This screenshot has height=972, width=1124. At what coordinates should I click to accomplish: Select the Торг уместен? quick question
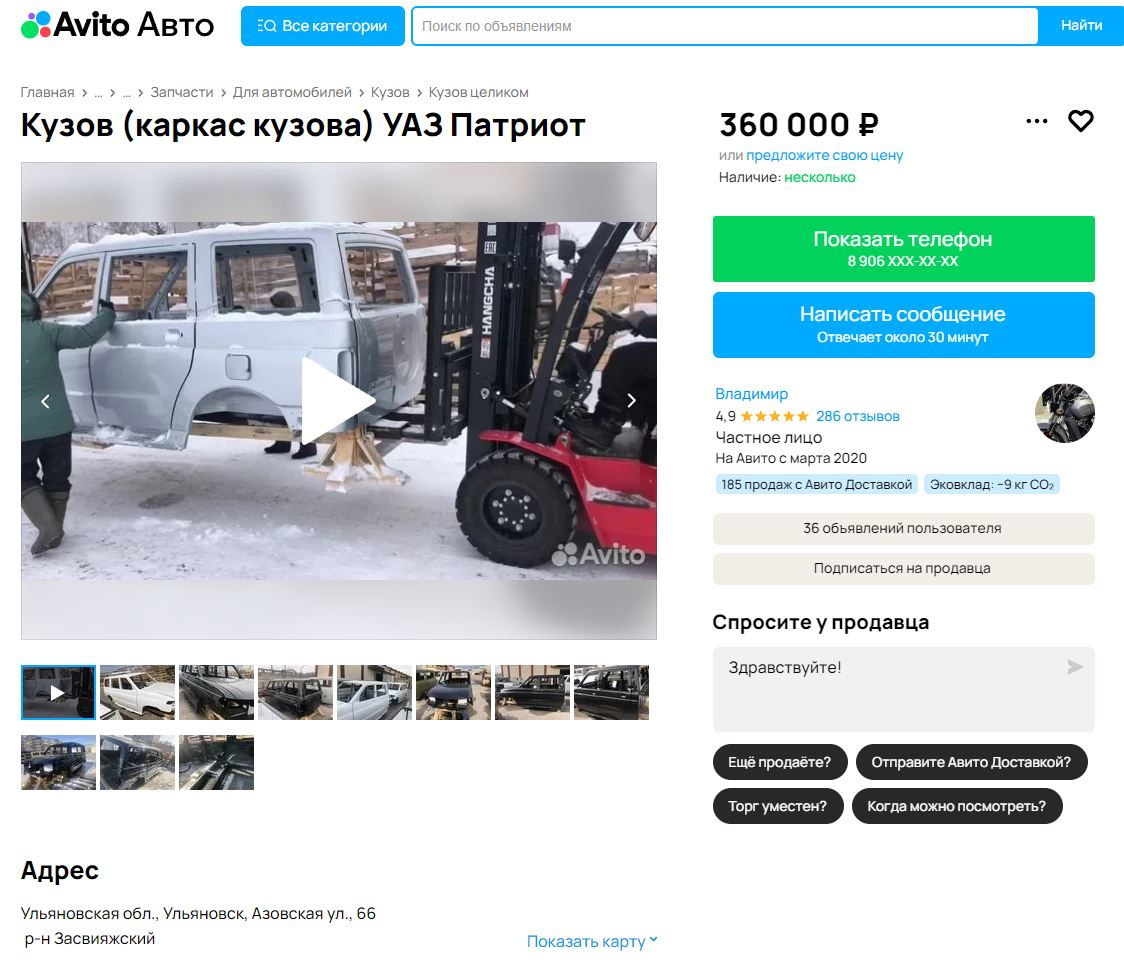[778, 806]
